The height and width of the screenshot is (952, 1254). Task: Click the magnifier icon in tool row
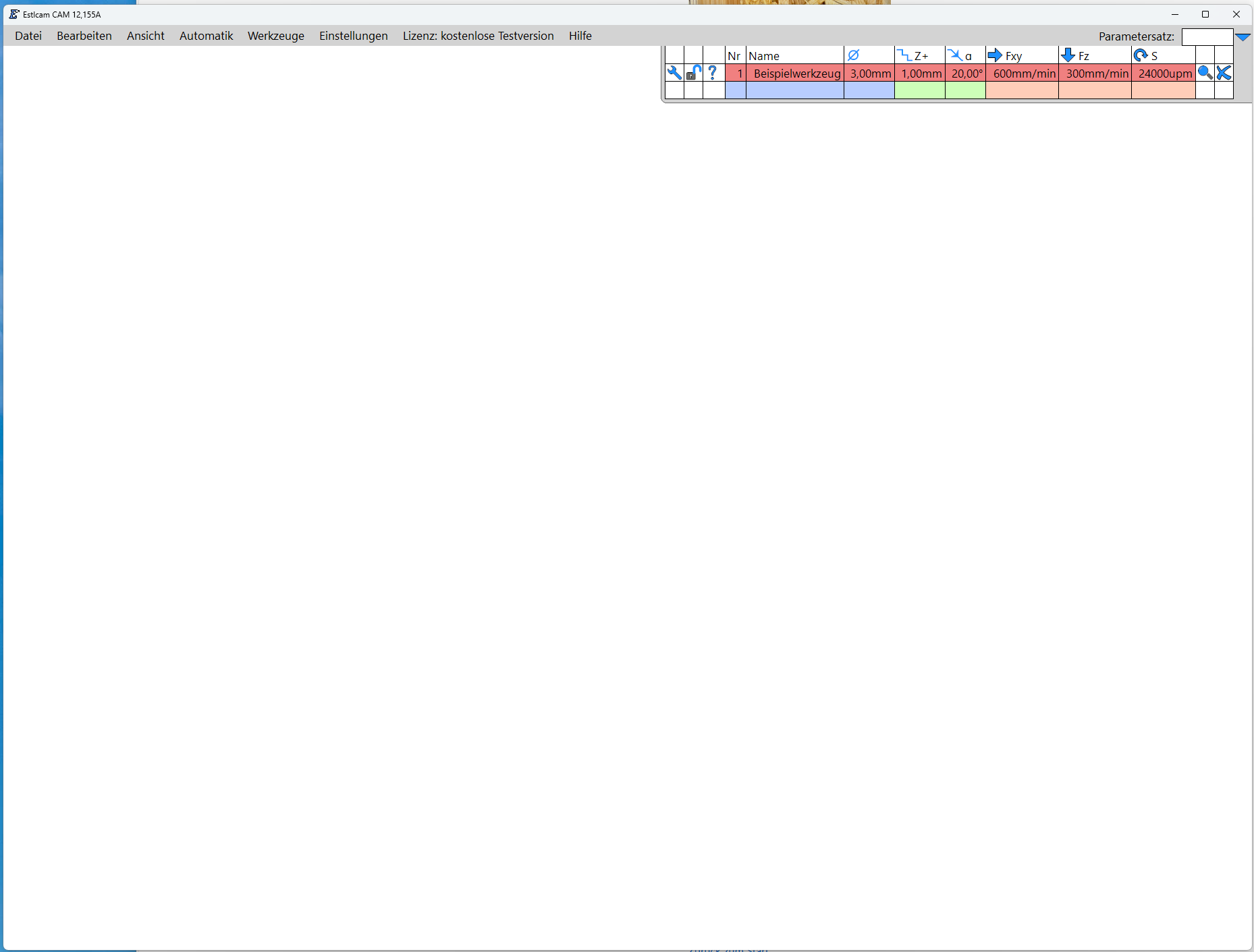[x=1205, y=73]
